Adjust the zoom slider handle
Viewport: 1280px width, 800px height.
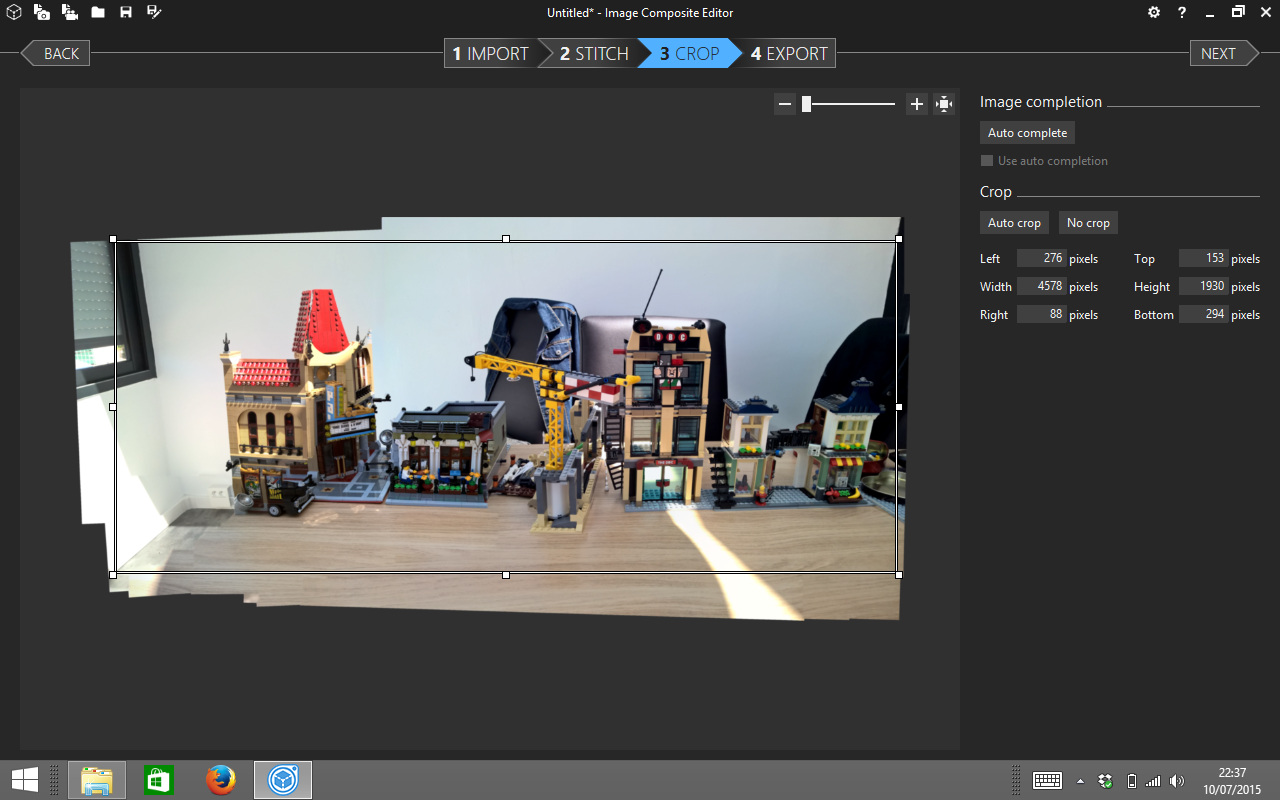click(806, 104)
